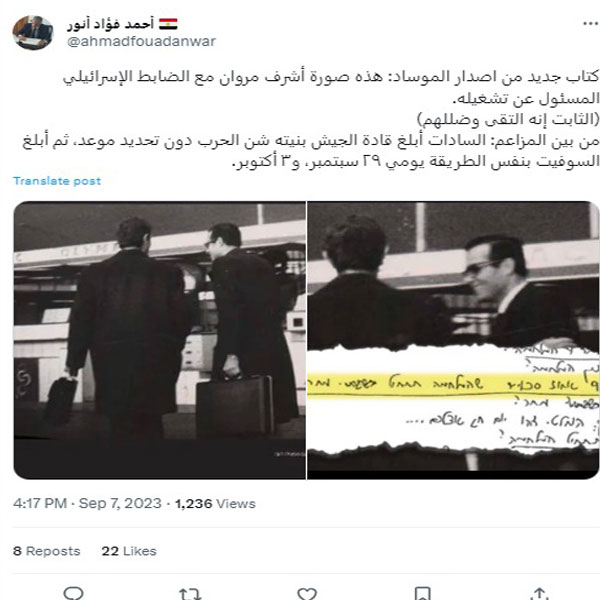The height and width of the screenshot is (600, 600).
Task: Click the Egyptian flag emoji beside name
Action: (x=168, y=24)
